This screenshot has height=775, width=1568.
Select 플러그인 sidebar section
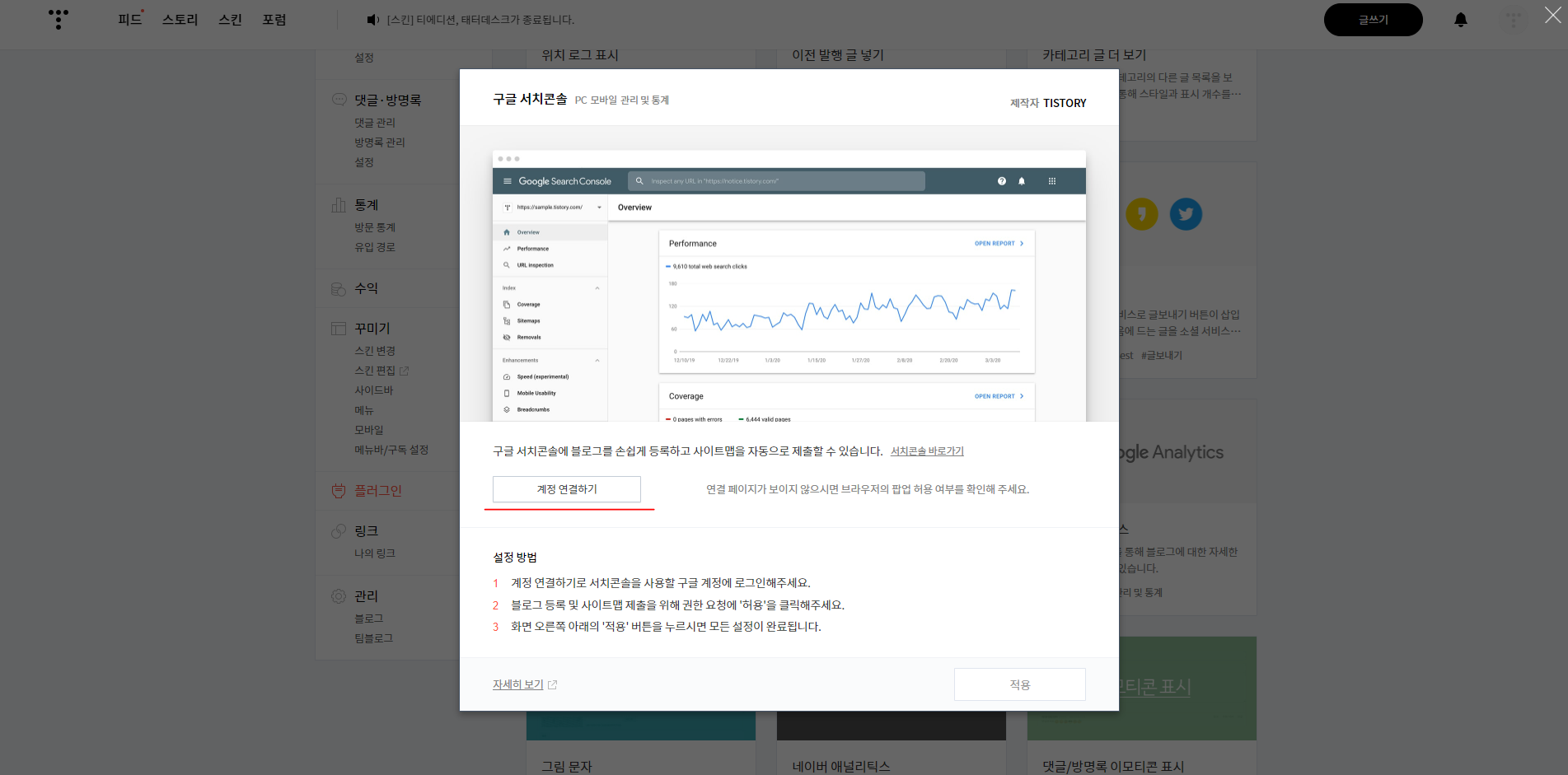378,491
